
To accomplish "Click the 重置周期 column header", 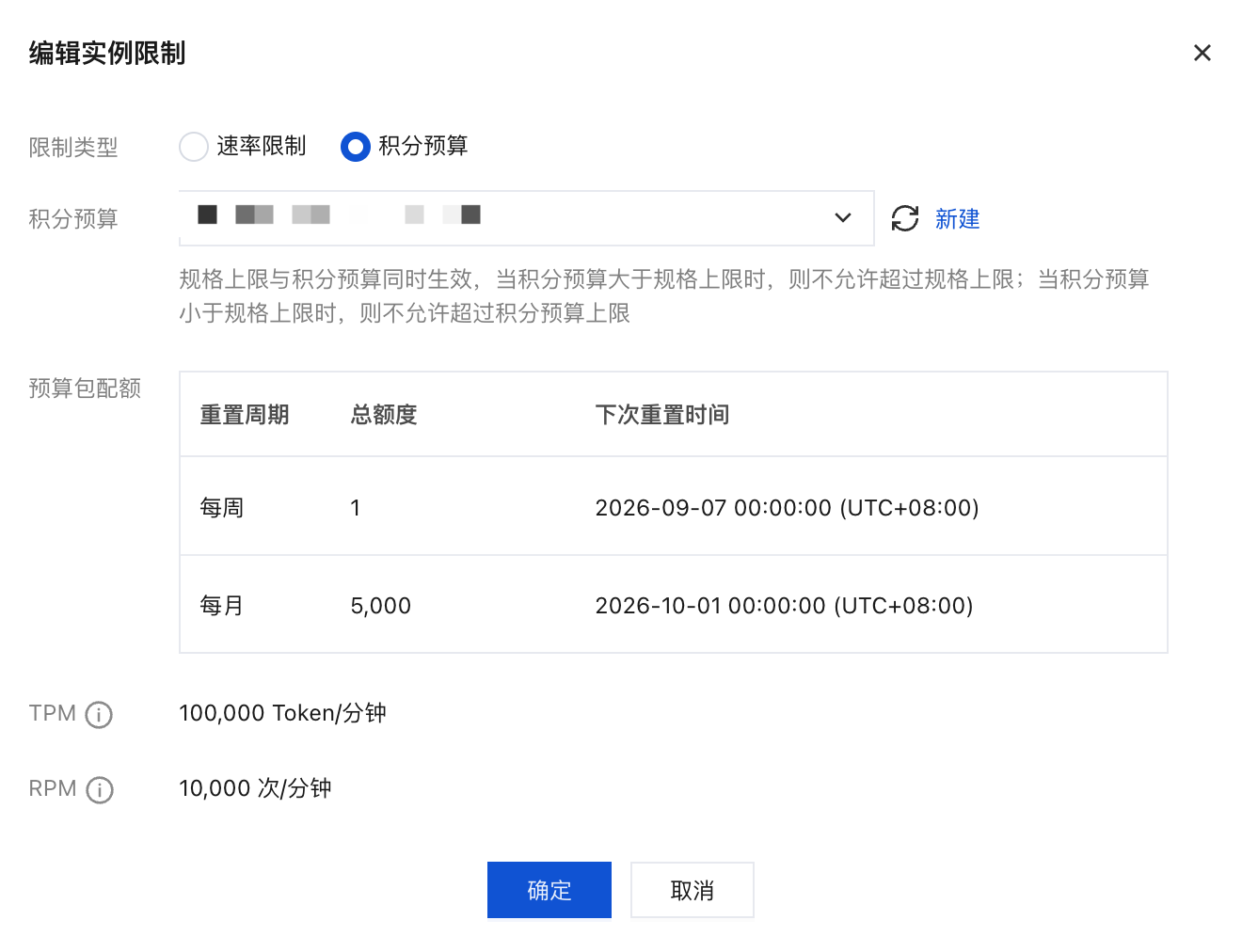I will click(x=245, y=415).
